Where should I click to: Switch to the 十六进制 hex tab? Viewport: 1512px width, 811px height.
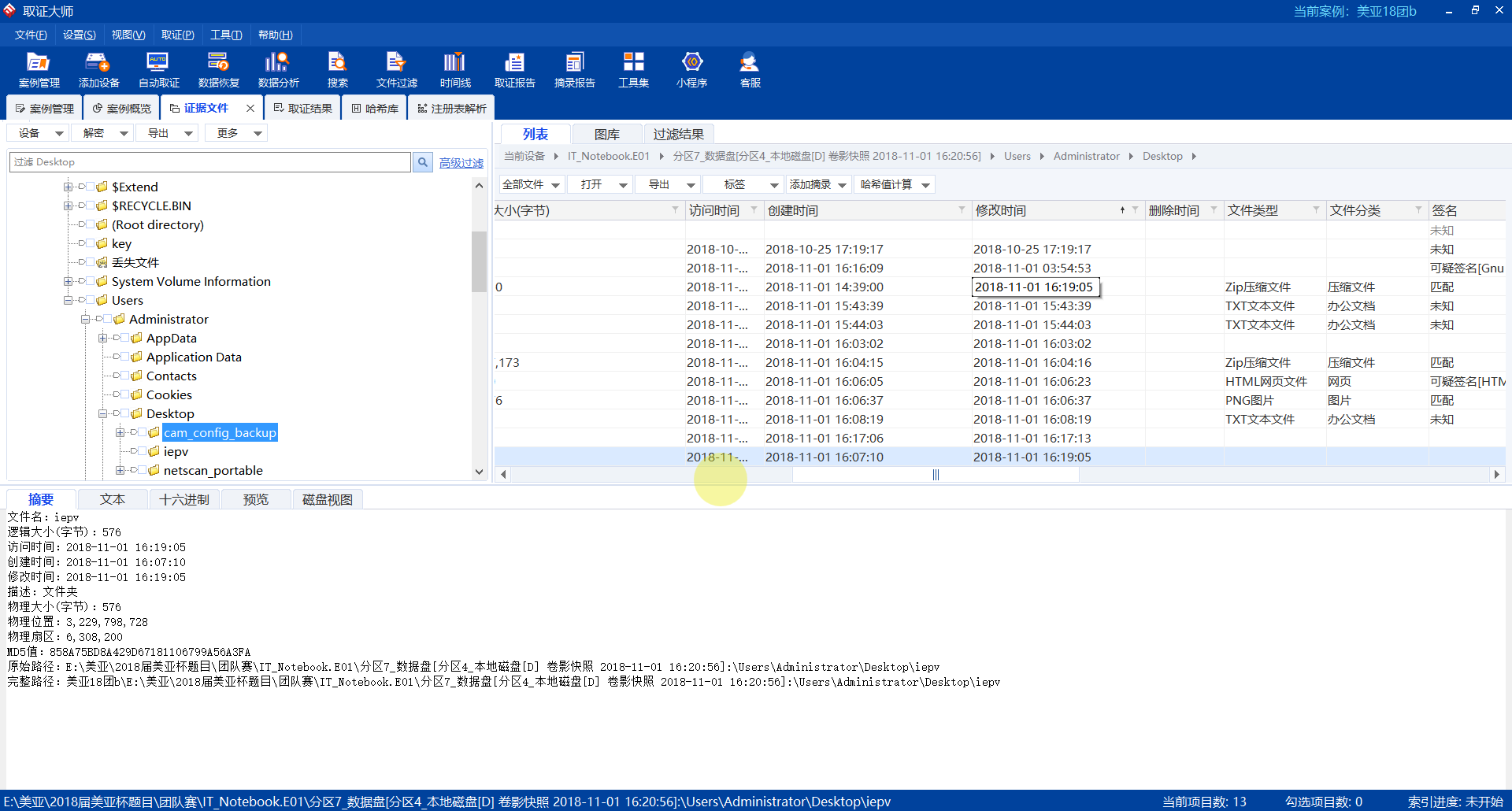[184, 499]
